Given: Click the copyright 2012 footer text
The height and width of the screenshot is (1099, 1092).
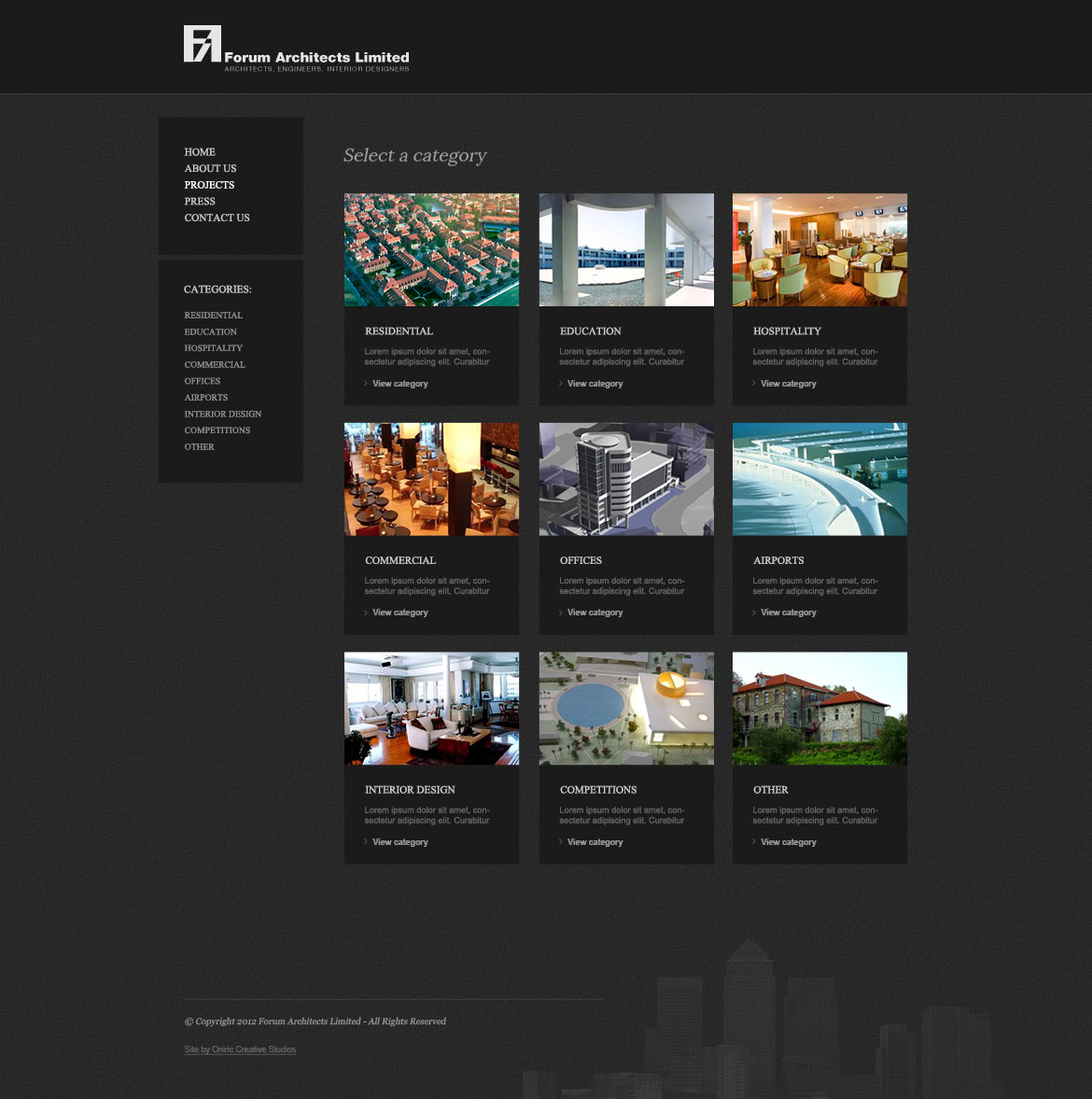Looking at the screenshot, I should point(315,1022).
